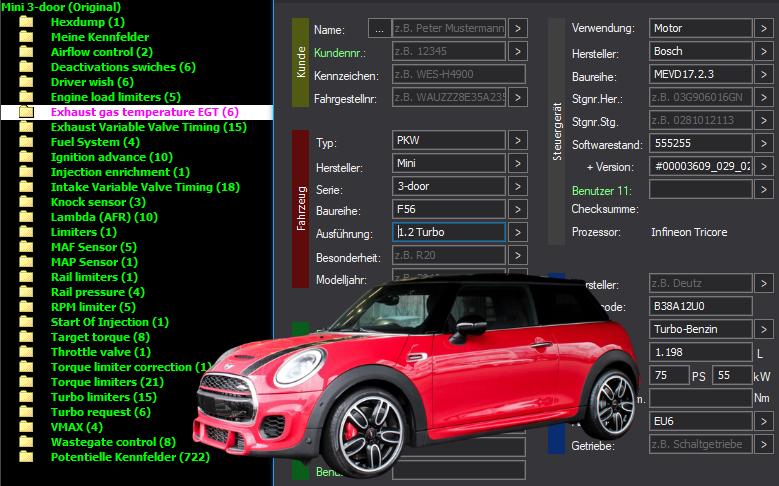Select Knock sensor (3) folder
Screen dimensions: 779x486
(x=98, y=202)
